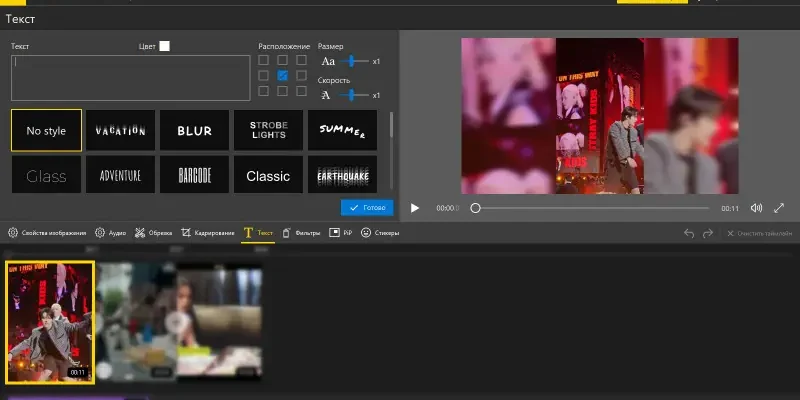Viewport: 800px width, 400px height.
Task: Switch to the PiP tab
Action: (341, 233)
